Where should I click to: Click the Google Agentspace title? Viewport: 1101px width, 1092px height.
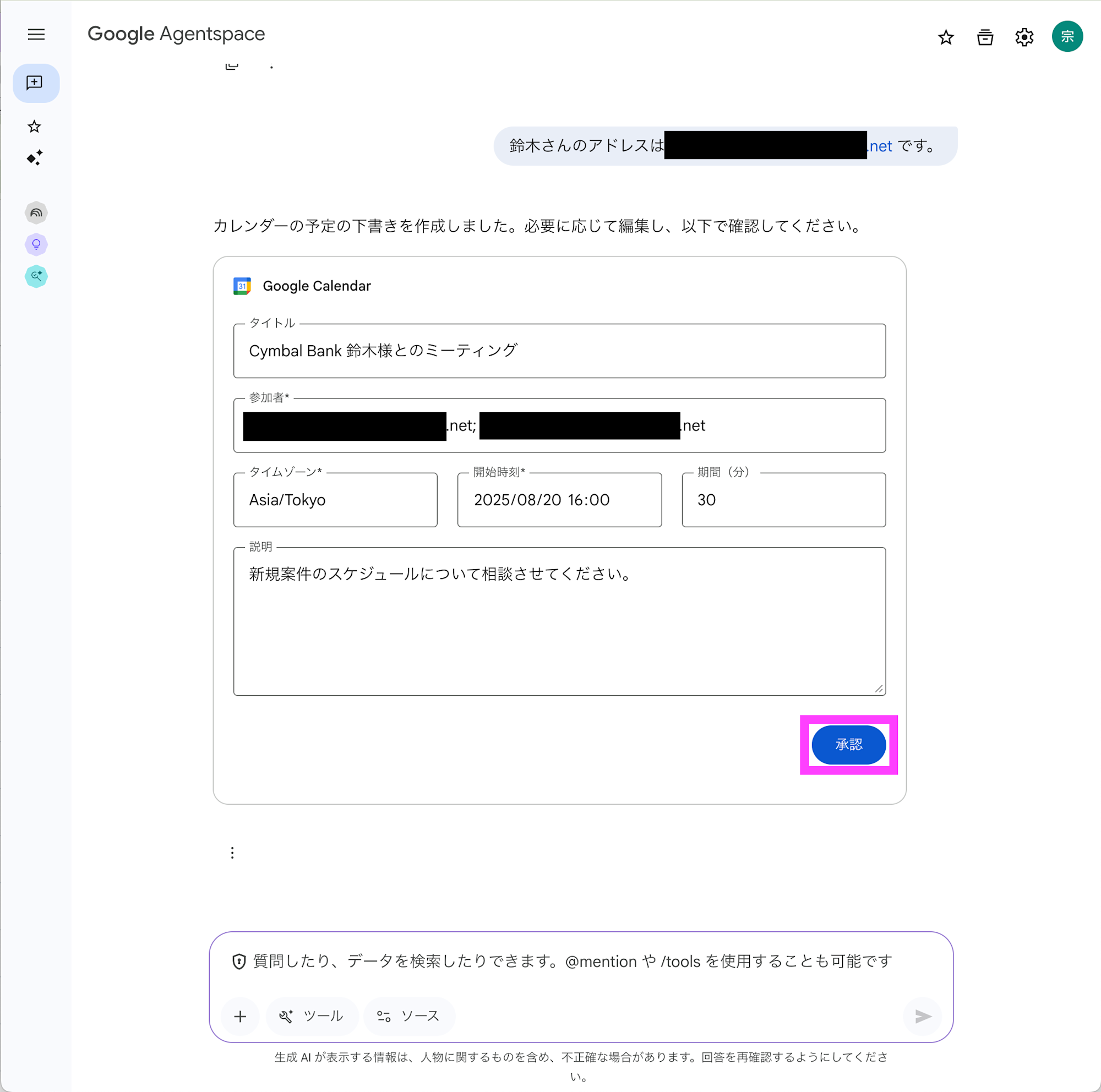coord(176,34)
